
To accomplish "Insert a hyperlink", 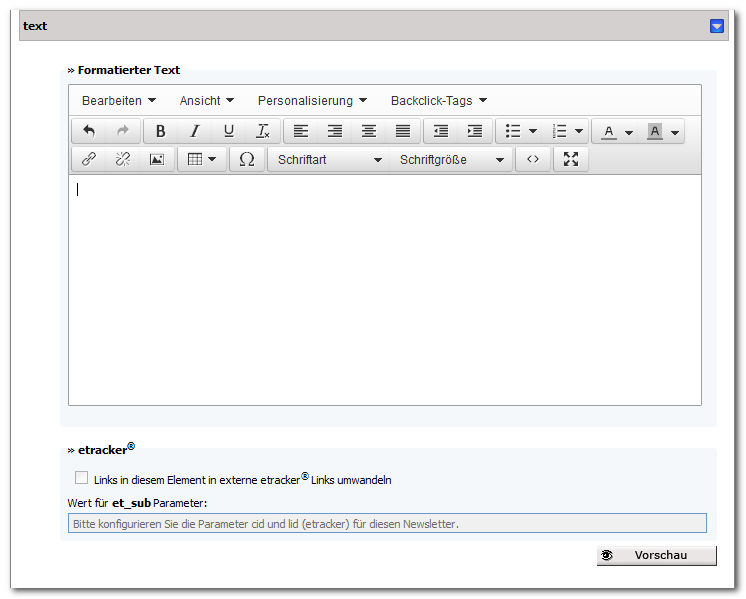I will point(89,159).
